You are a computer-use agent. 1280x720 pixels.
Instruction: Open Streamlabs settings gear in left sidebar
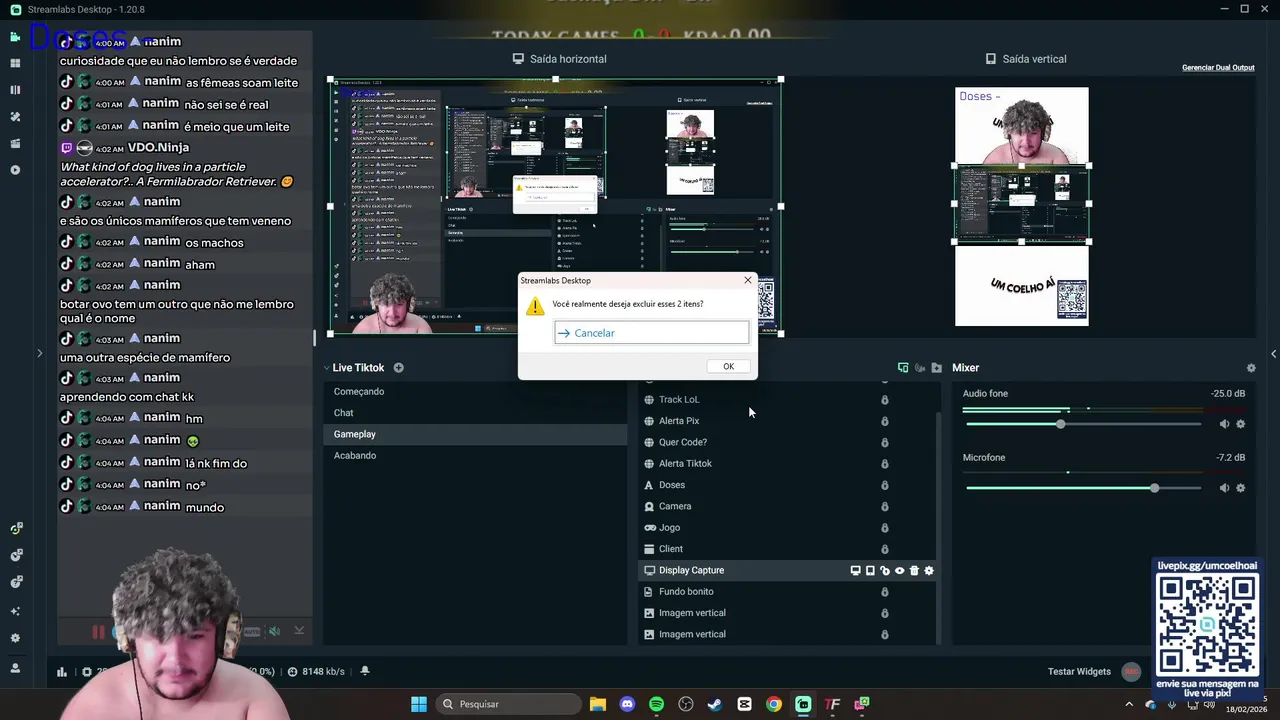[x=15, y=638]
